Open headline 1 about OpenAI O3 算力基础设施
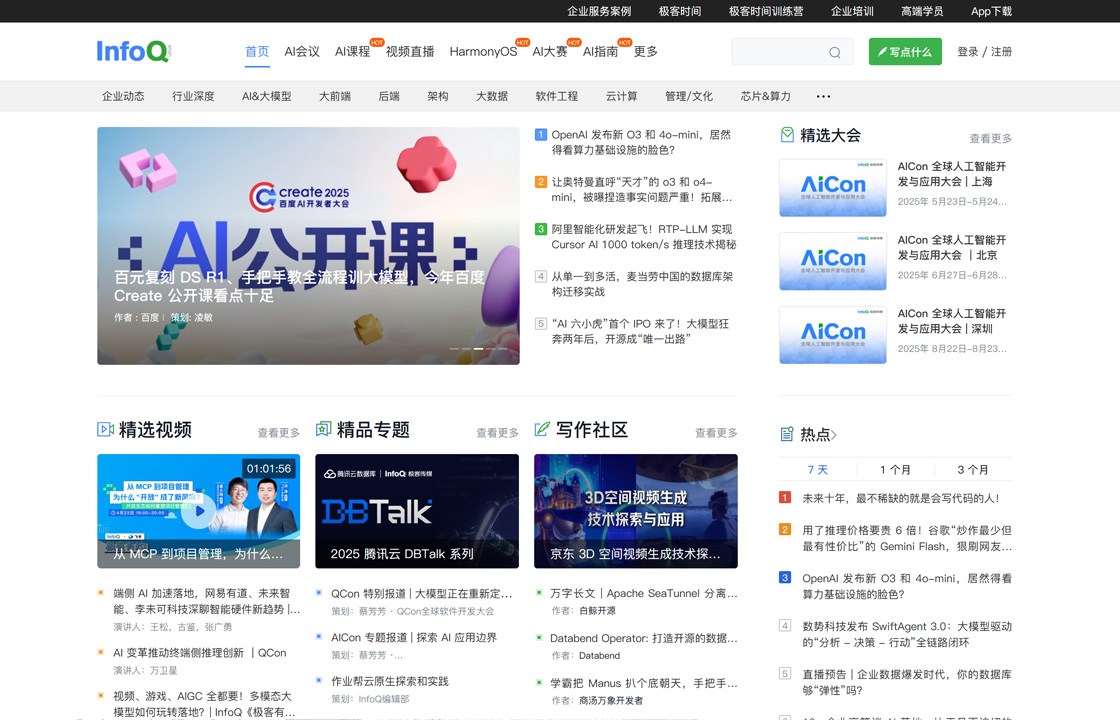The image size is (1120, 720). pos(641,142)
